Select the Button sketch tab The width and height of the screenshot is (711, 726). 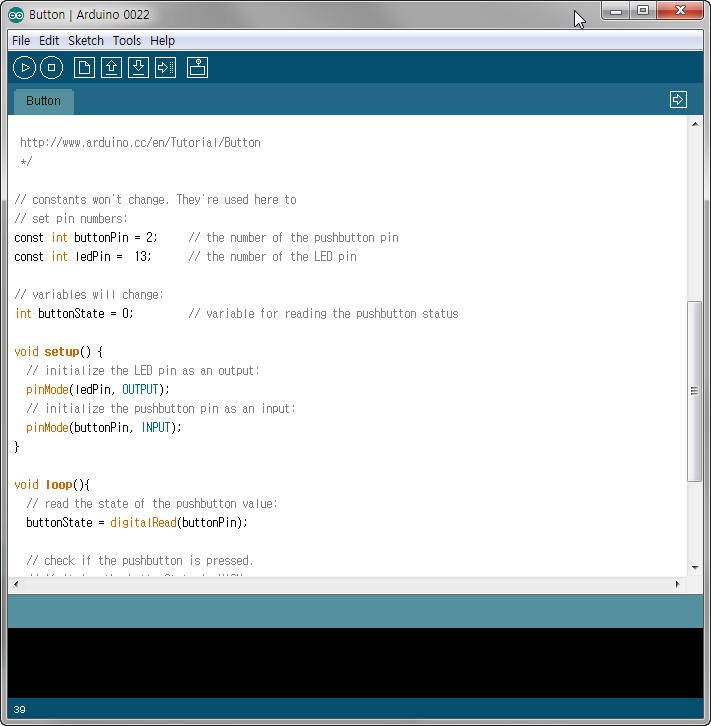pyautogui.click(x=44, y=101)
